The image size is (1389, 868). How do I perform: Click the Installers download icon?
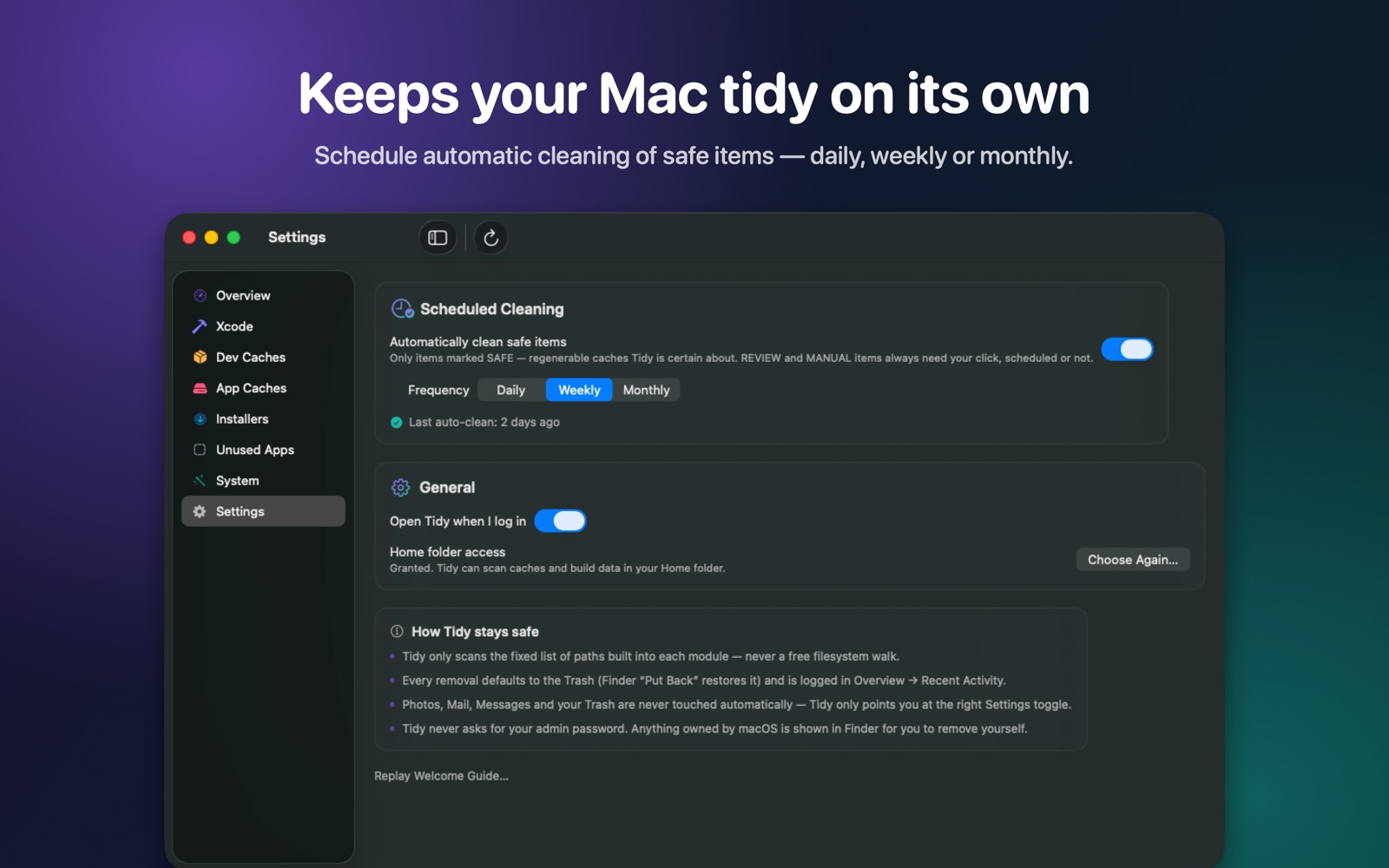click(200, 419)
